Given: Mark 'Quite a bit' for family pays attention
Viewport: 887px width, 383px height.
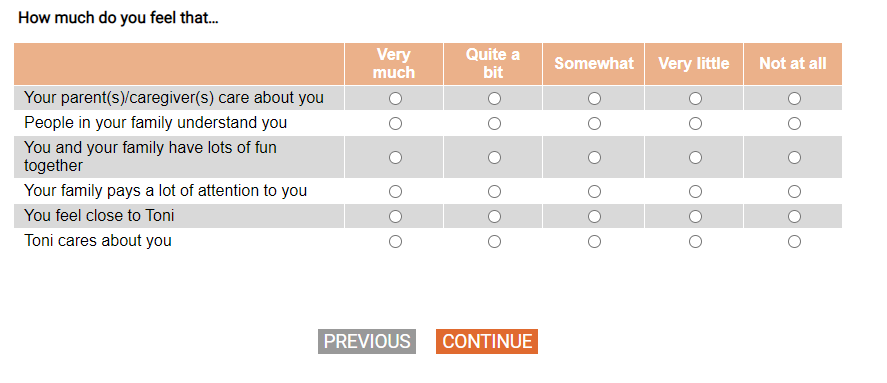Looking at the screenshot, I should pyautogui.click(x=494, y=192).
